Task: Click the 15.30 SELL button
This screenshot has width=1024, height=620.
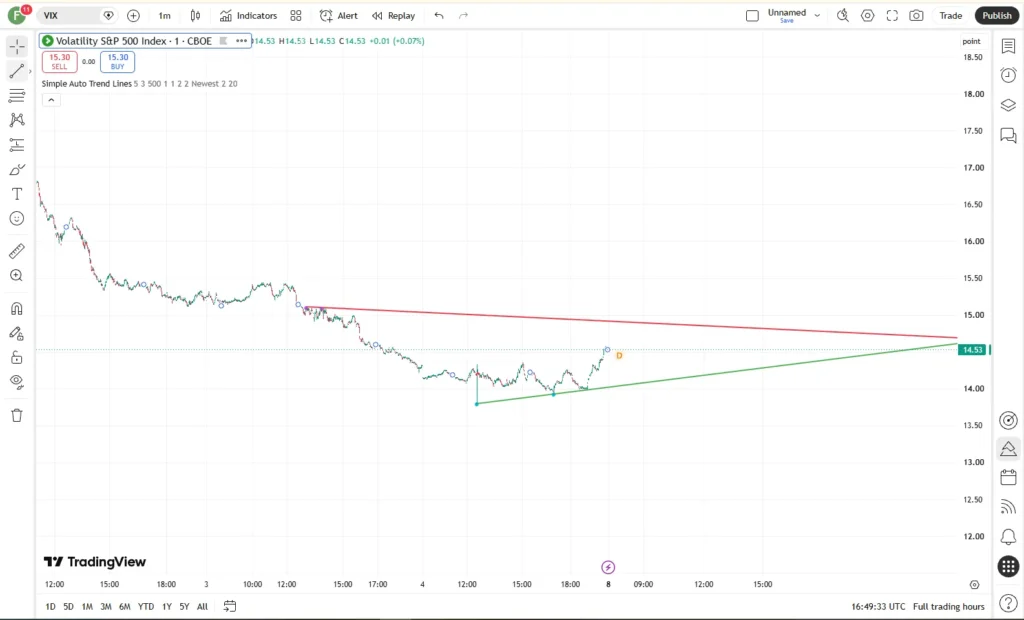Action: pos(59,61)
